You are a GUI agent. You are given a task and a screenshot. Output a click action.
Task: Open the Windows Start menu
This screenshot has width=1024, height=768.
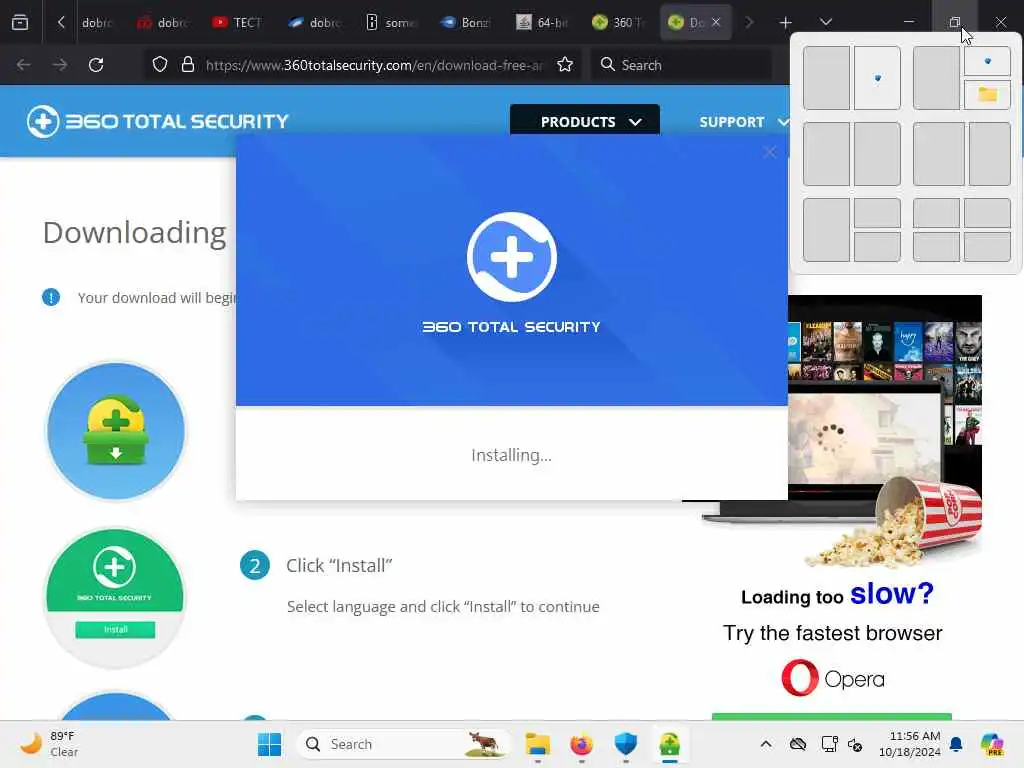[x=269, y=744]
